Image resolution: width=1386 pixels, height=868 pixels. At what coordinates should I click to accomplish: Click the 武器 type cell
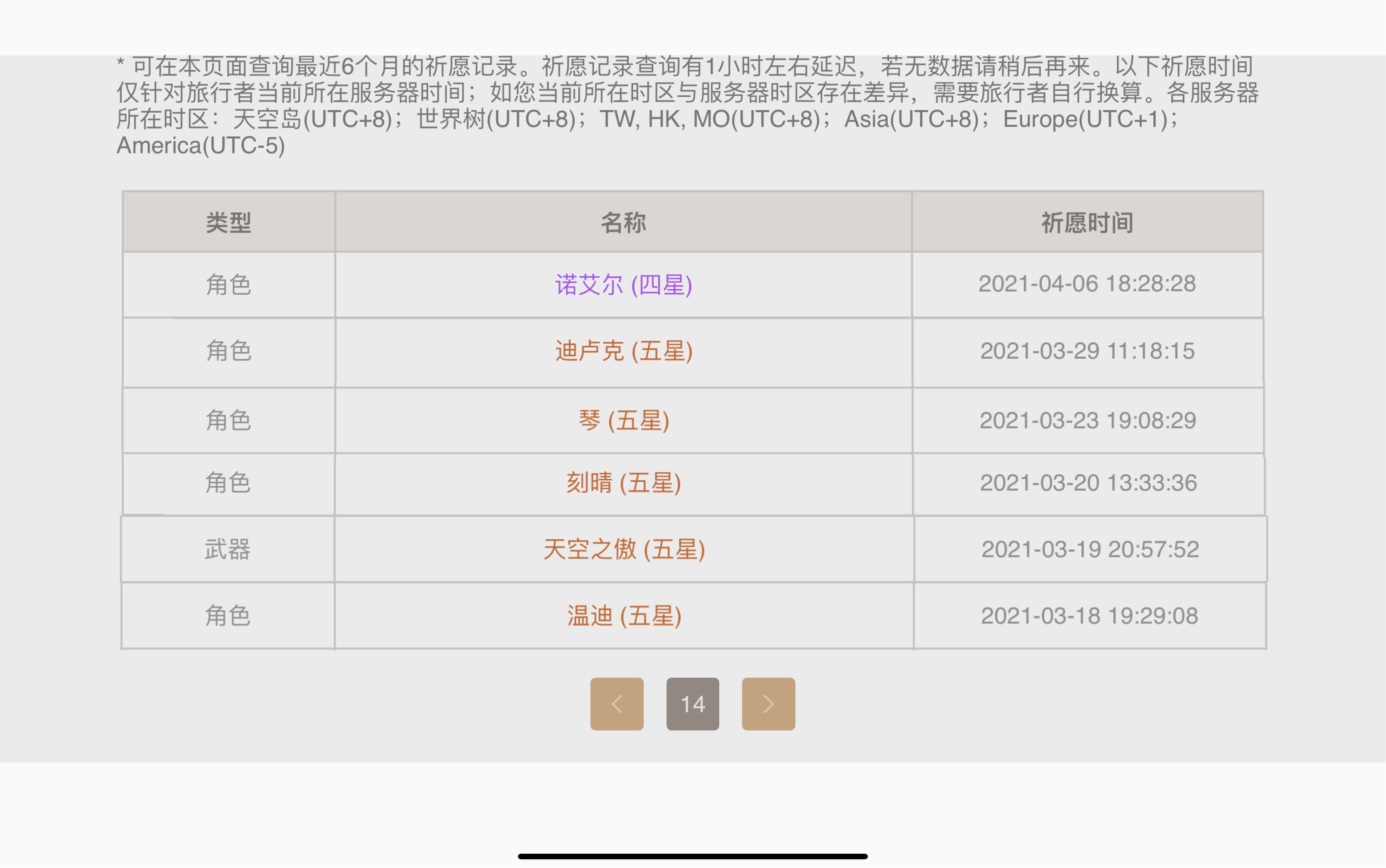coord(228,549)
